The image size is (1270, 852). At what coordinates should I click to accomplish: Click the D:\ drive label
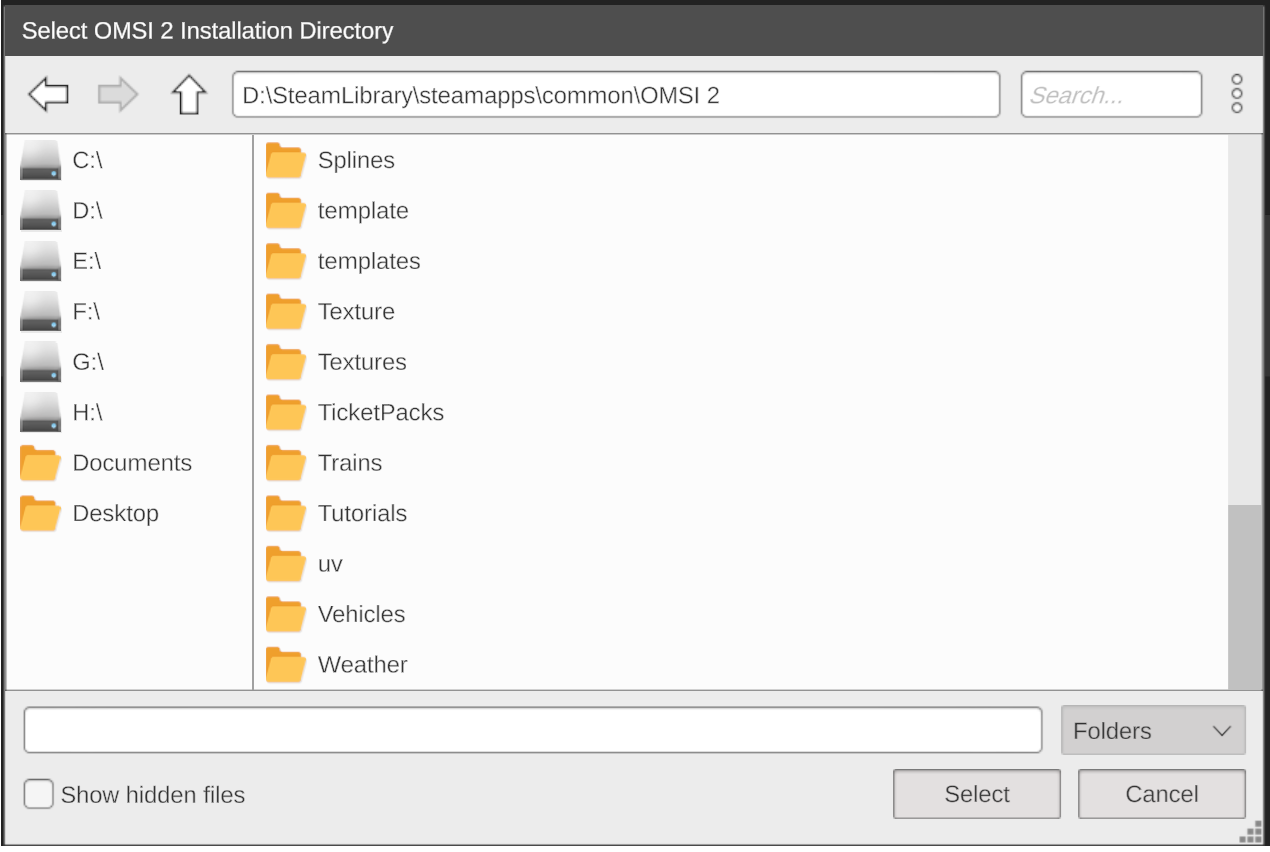(88, 210)
